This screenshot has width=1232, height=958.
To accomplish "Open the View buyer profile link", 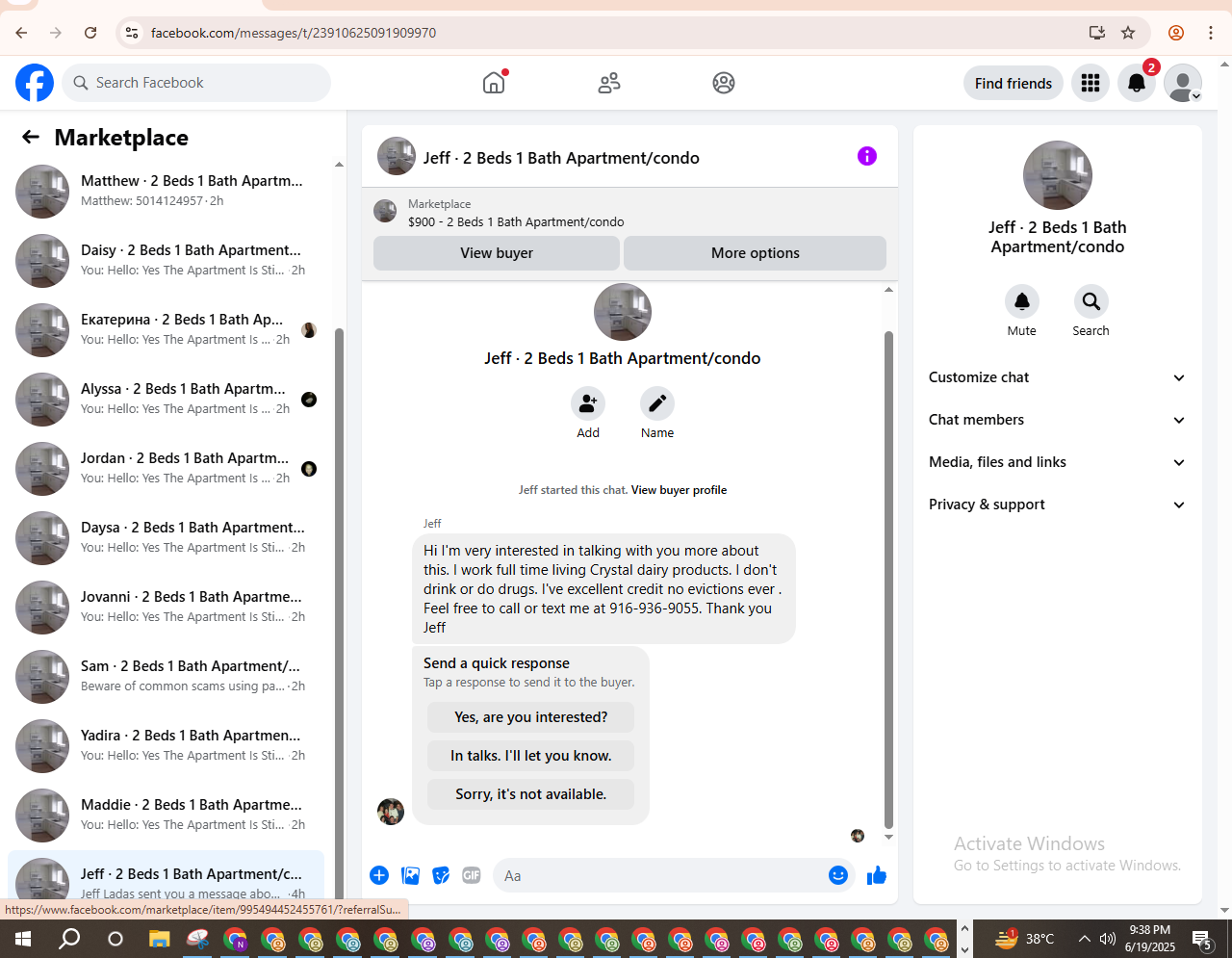I will click(679, 490).
